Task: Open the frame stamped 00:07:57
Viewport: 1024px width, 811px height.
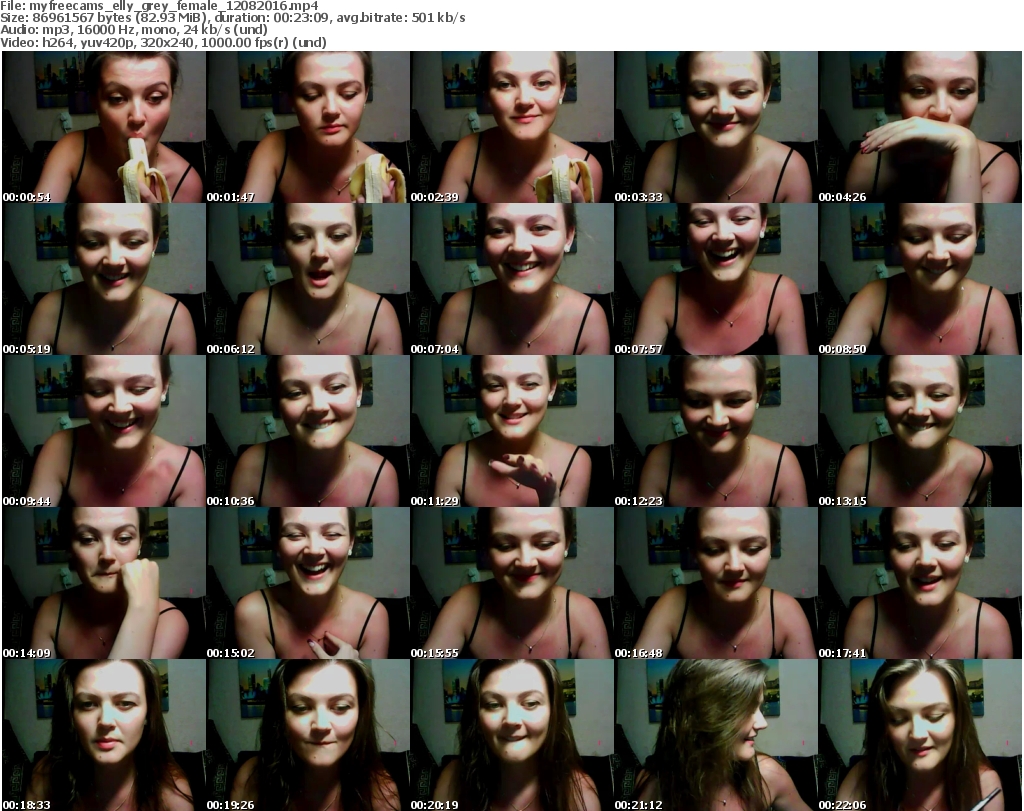Action: pyautogui.click(x=716, y=279)
